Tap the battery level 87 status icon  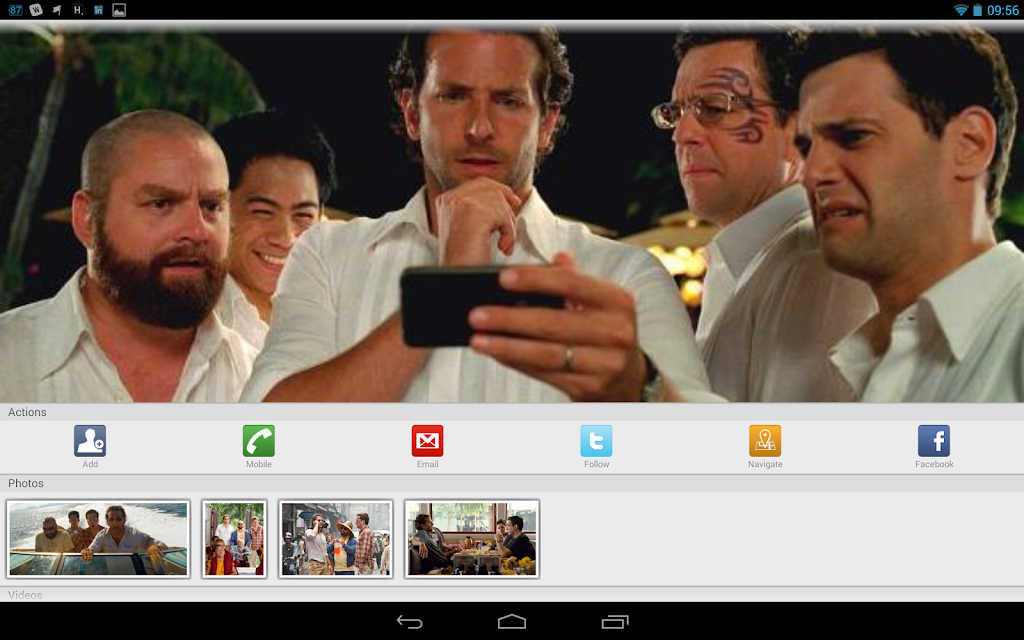click(15, 10)
